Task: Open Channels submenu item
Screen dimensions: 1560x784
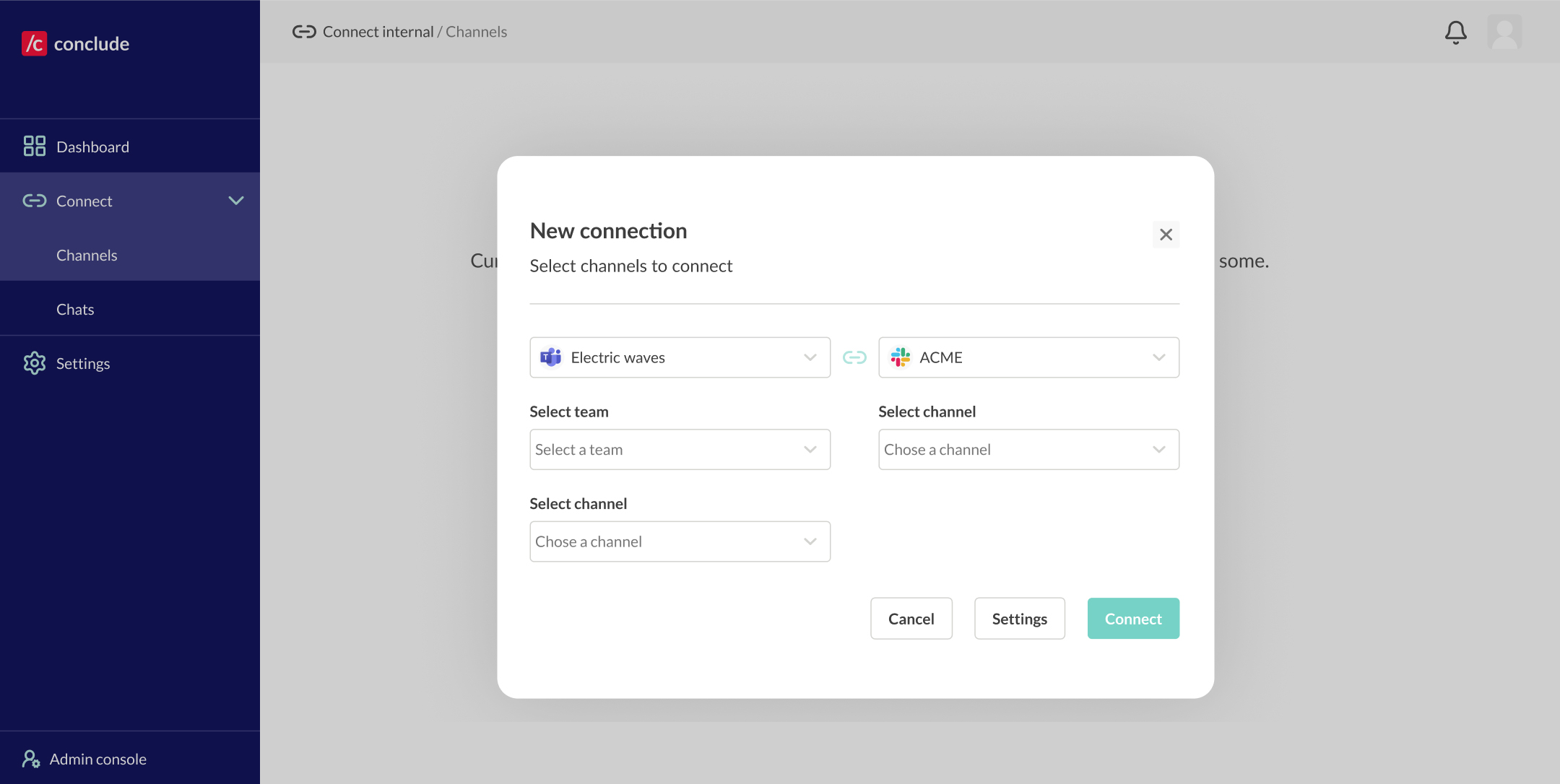Action: click(x=130, y=255)
